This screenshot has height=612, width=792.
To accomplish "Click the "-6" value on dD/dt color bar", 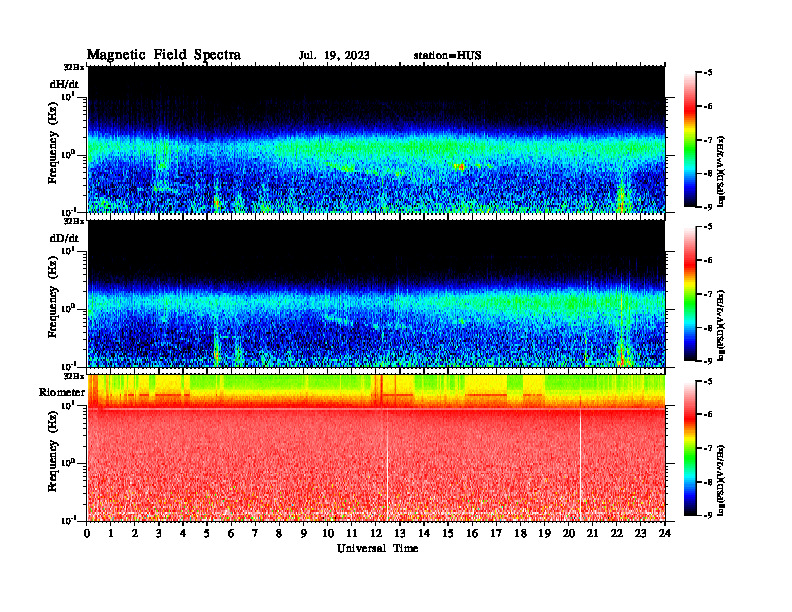I will point(708,261).
